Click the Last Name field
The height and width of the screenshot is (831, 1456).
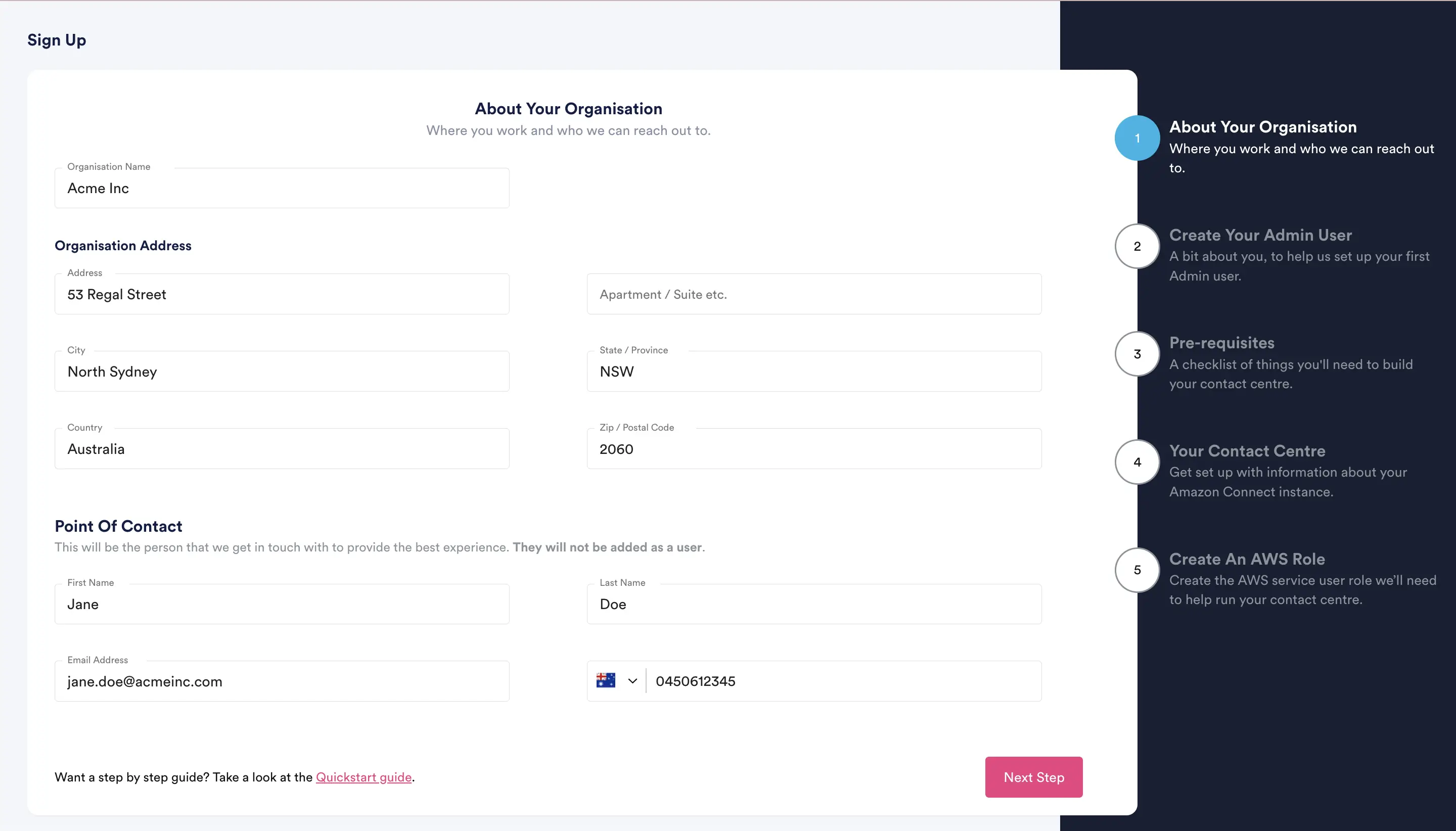[x=814, y=604]
